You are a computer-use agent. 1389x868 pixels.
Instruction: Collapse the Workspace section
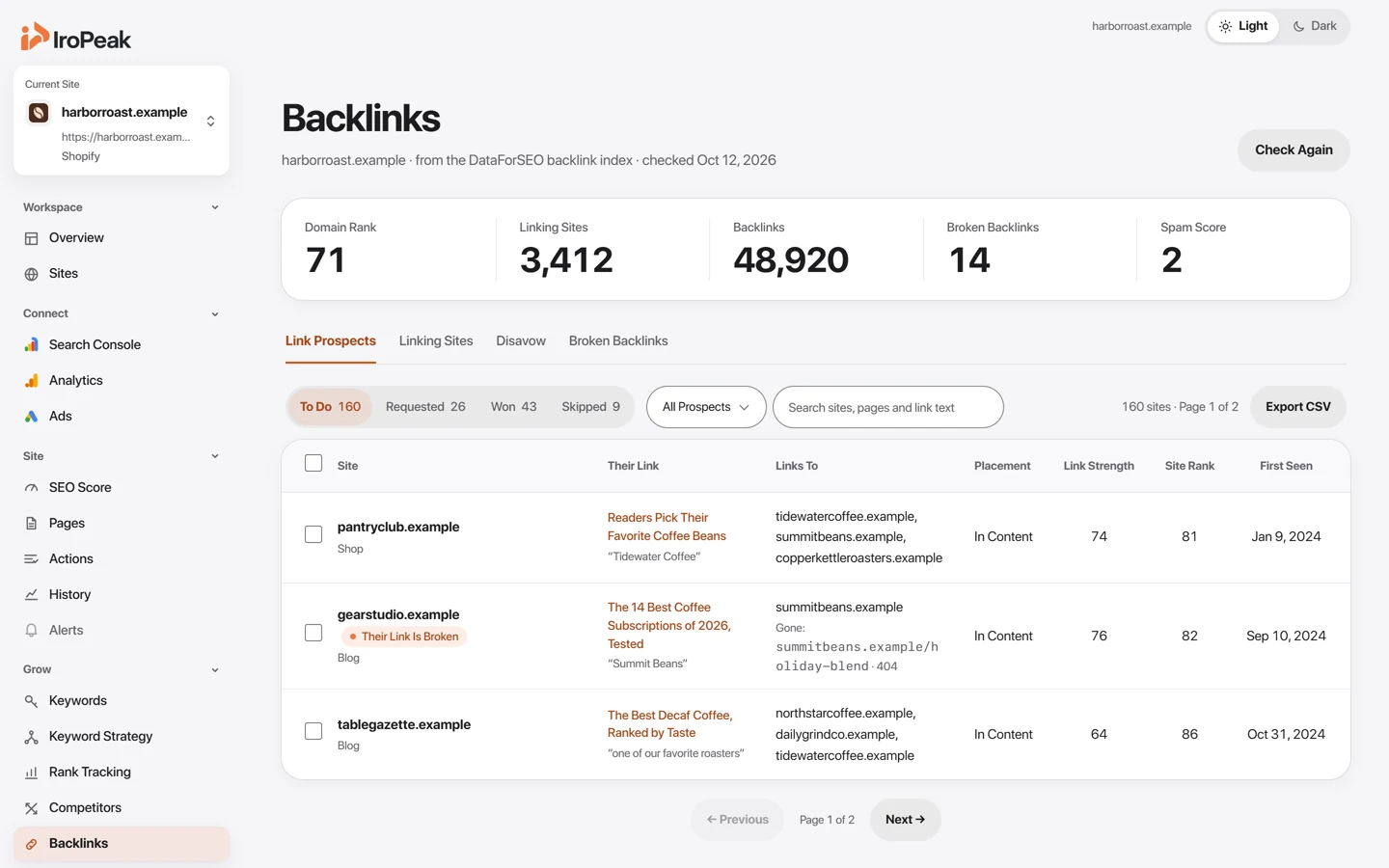215,207
